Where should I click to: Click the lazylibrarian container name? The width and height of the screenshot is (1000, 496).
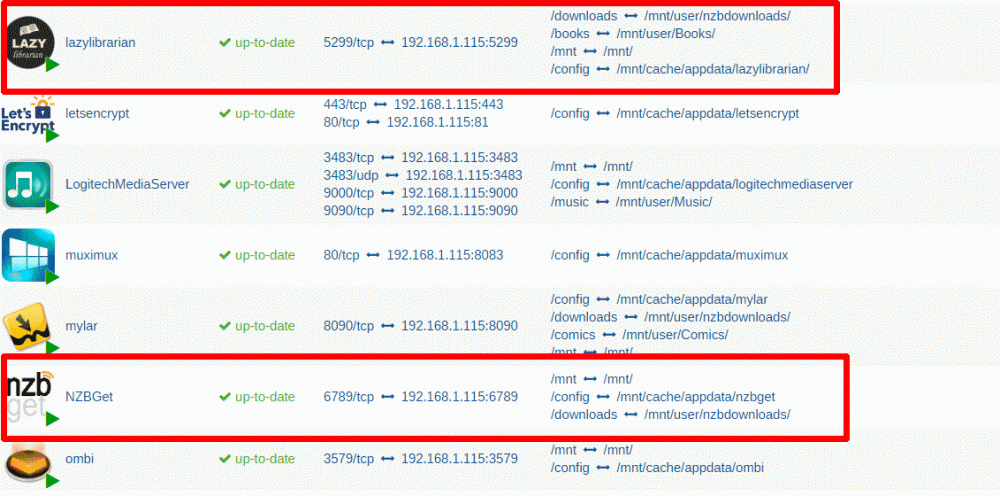click(x=101, y=43)
